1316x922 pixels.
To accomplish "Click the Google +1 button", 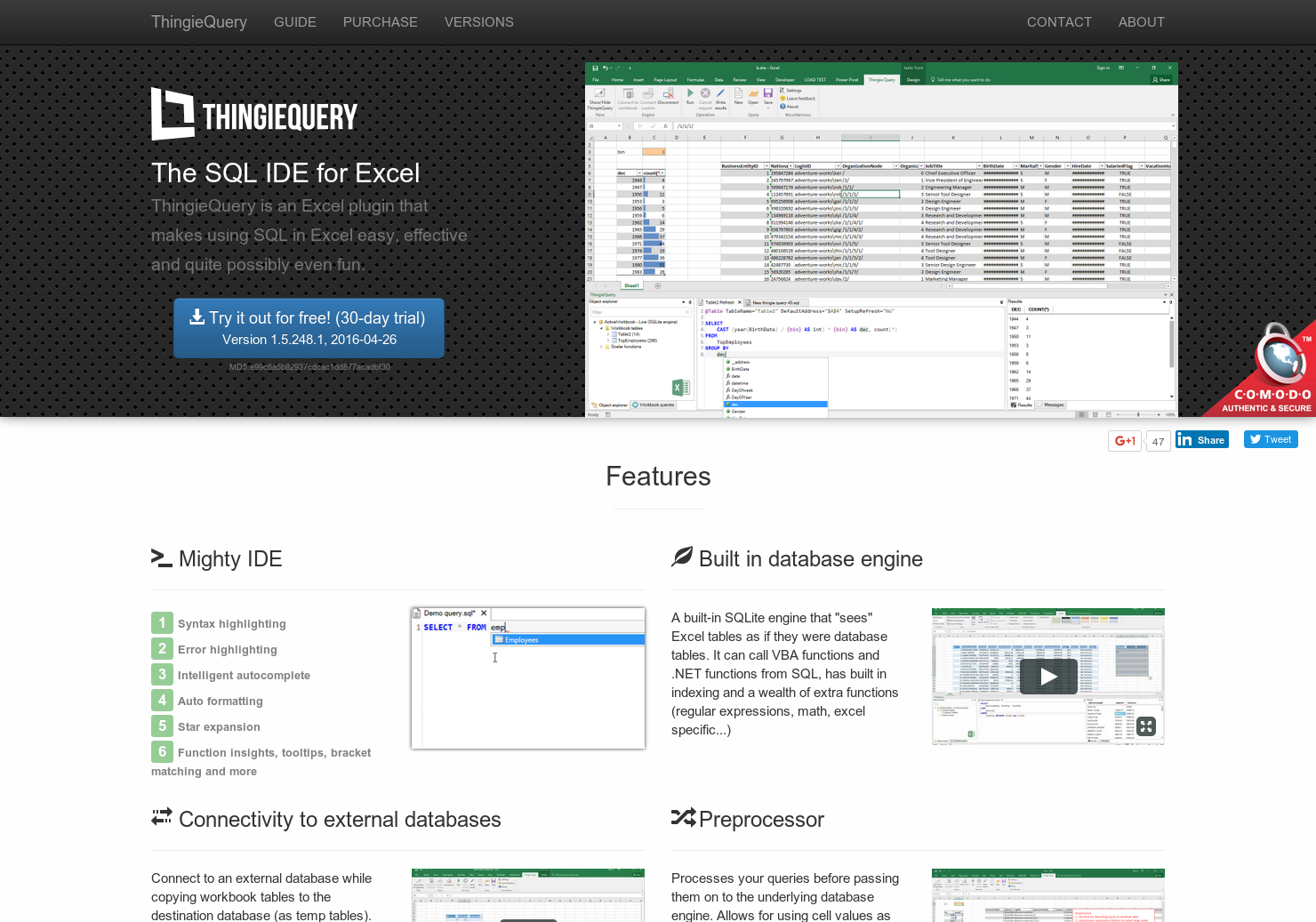I will coord(1125,441).
